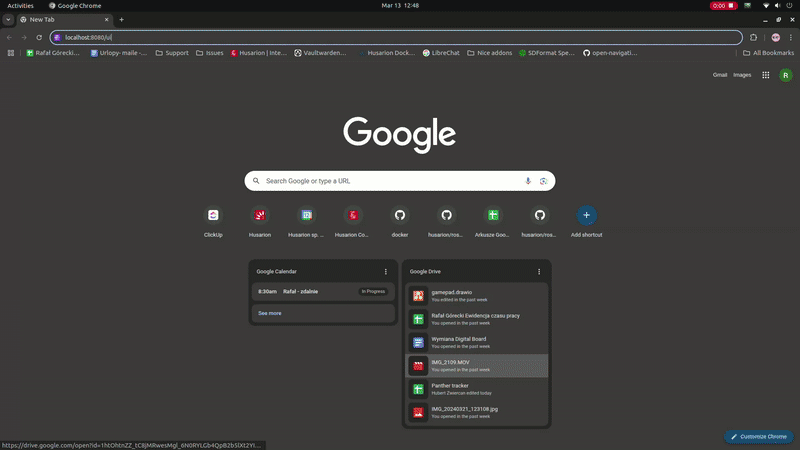Open the open-navigati... GitHub bookmark
800x450 pixels.
[x=610, y=53]
